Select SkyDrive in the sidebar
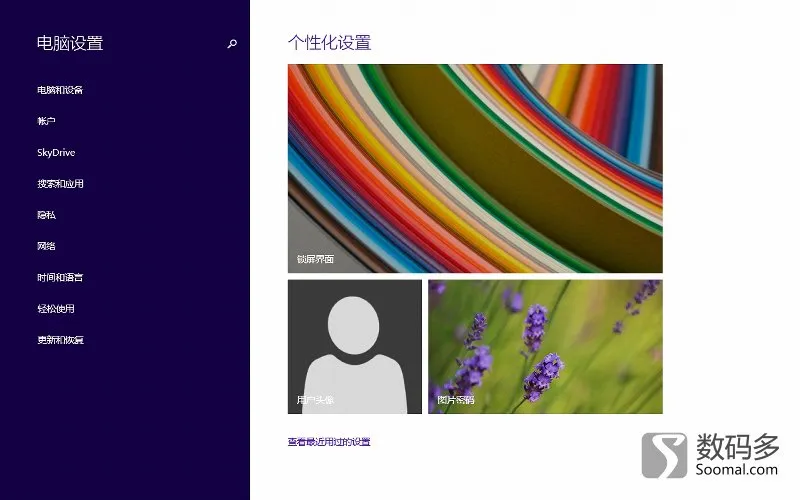The image size is (800, 500). (x=56, y=152)
